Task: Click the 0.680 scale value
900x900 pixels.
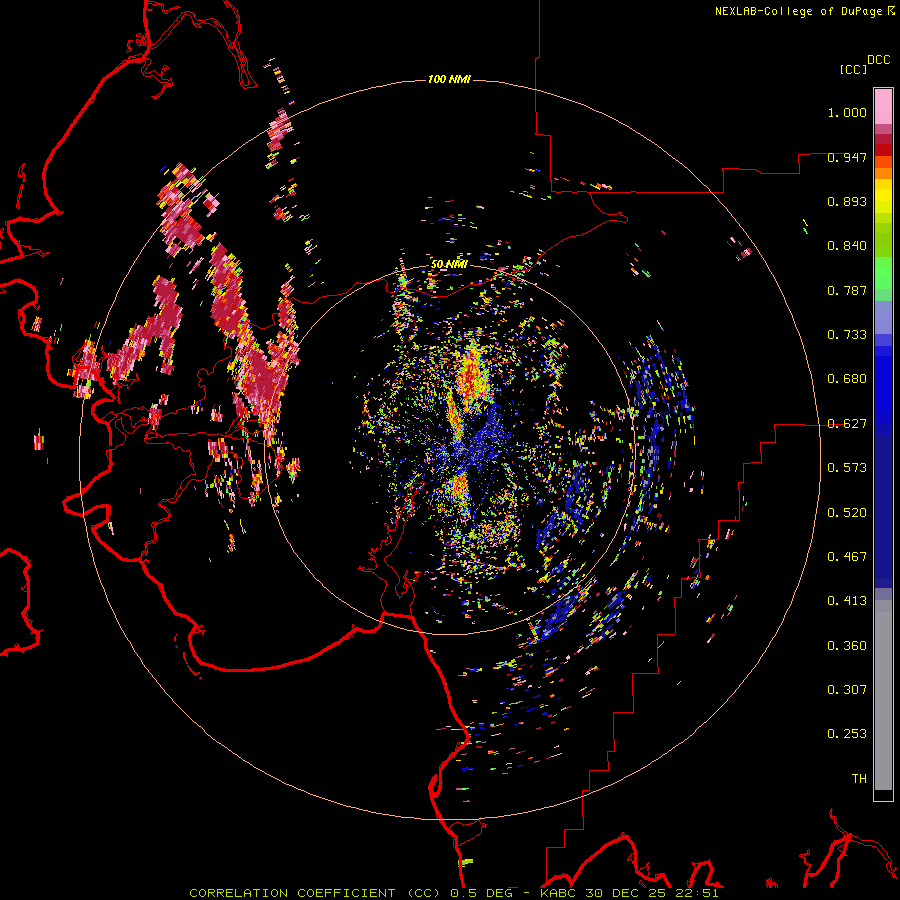Action: click(x=847, y=379)
